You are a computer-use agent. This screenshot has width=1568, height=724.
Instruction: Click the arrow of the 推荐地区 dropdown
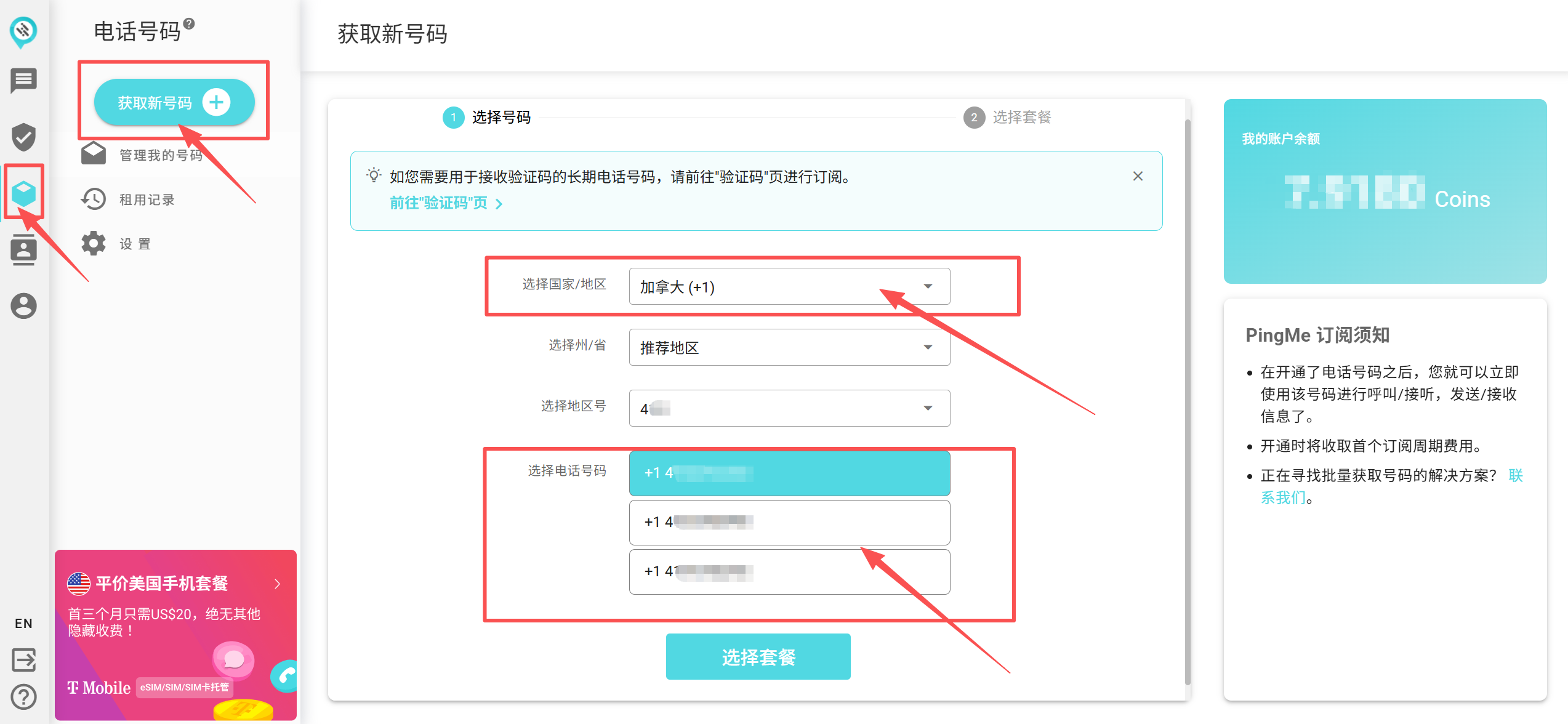click(928, 347)
